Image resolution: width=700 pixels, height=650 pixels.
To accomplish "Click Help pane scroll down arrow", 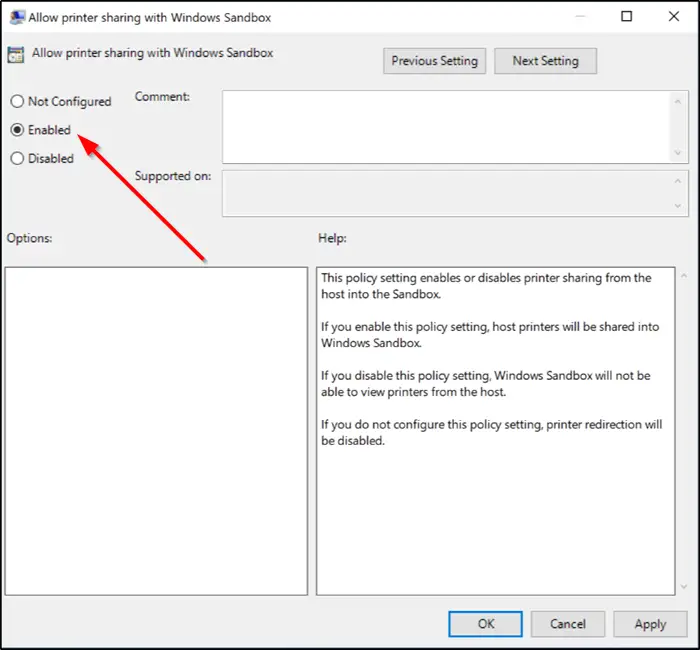I will point(683,587).
